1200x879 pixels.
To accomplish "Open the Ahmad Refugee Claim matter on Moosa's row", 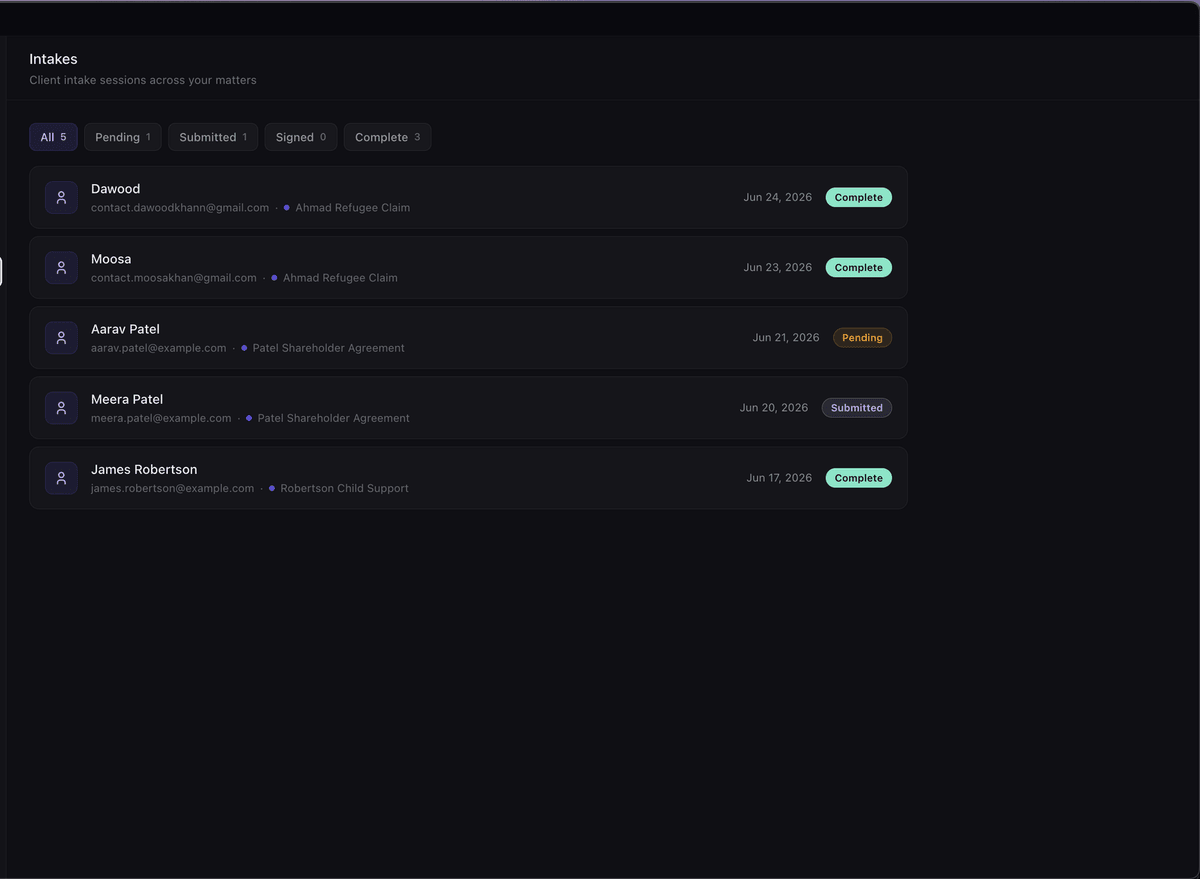I will pos(340,278).
